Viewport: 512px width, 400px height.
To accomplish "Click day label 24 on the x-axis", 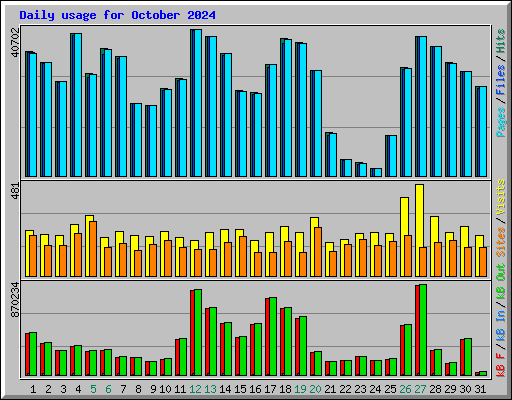I will click(375, 389).
